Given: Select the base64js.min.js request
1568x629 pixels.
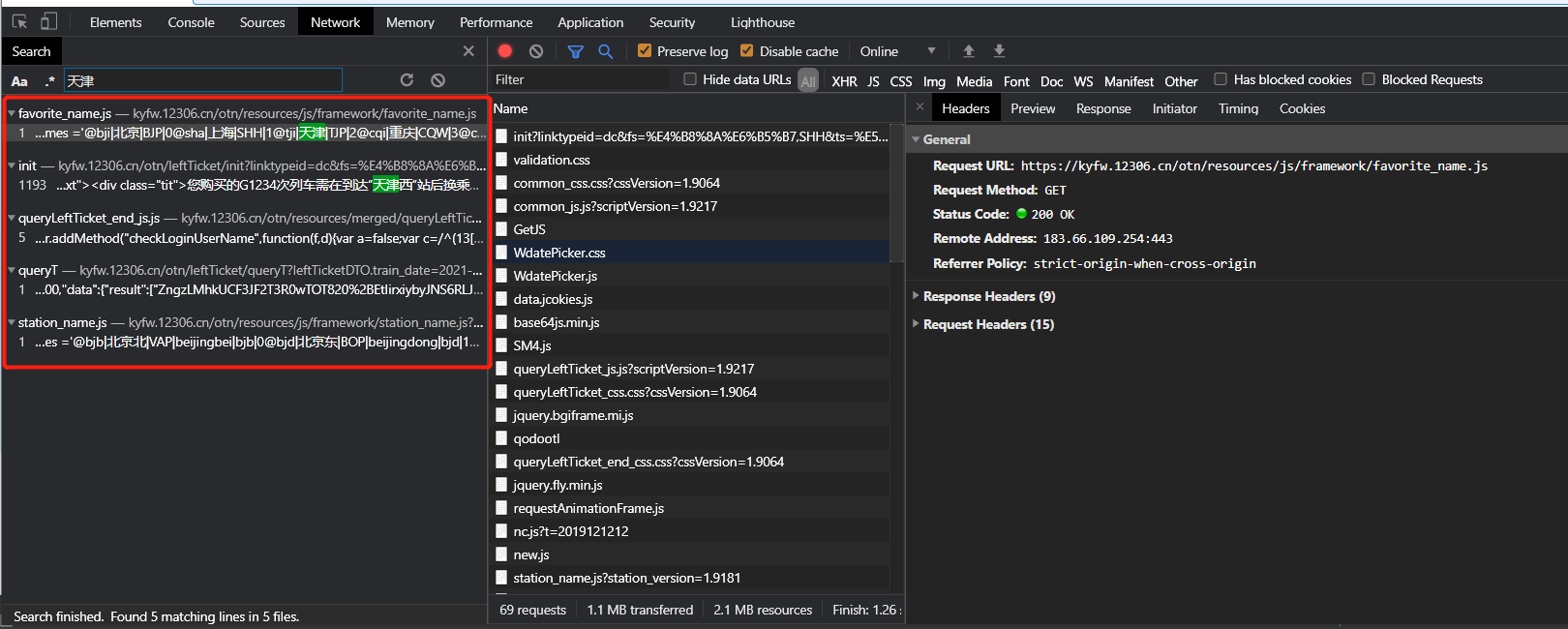Looking at the screenshot, I should point(691,322).
